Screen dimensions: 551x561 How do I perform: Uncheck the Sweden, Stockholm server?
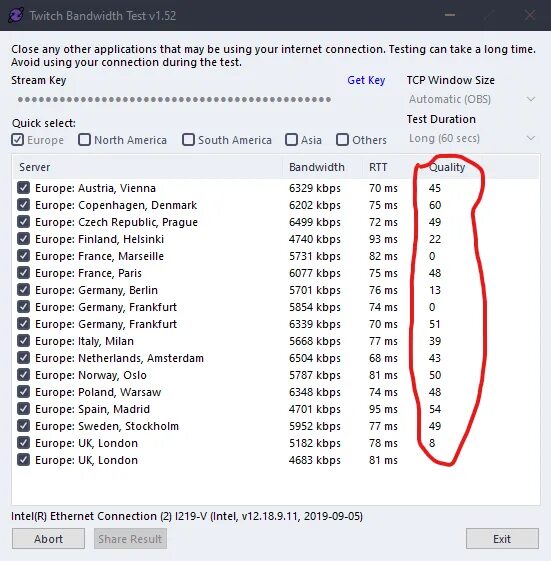(x=23, y=425)
